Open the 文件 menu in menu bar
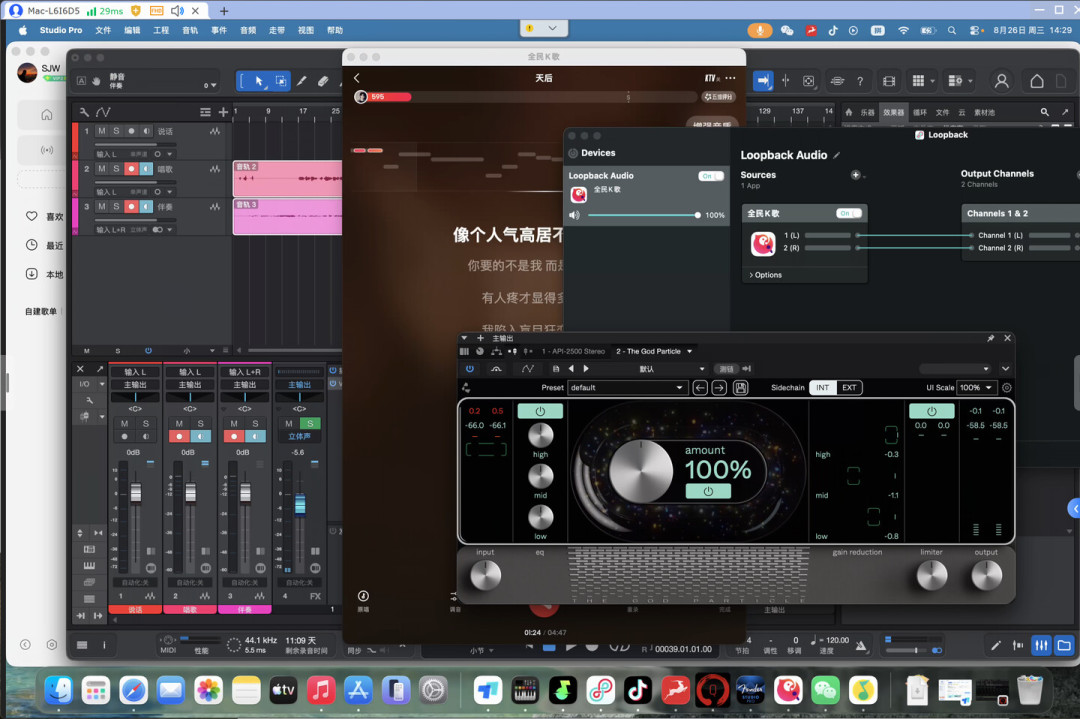1080x719 pixels. [x=103, y=30]
